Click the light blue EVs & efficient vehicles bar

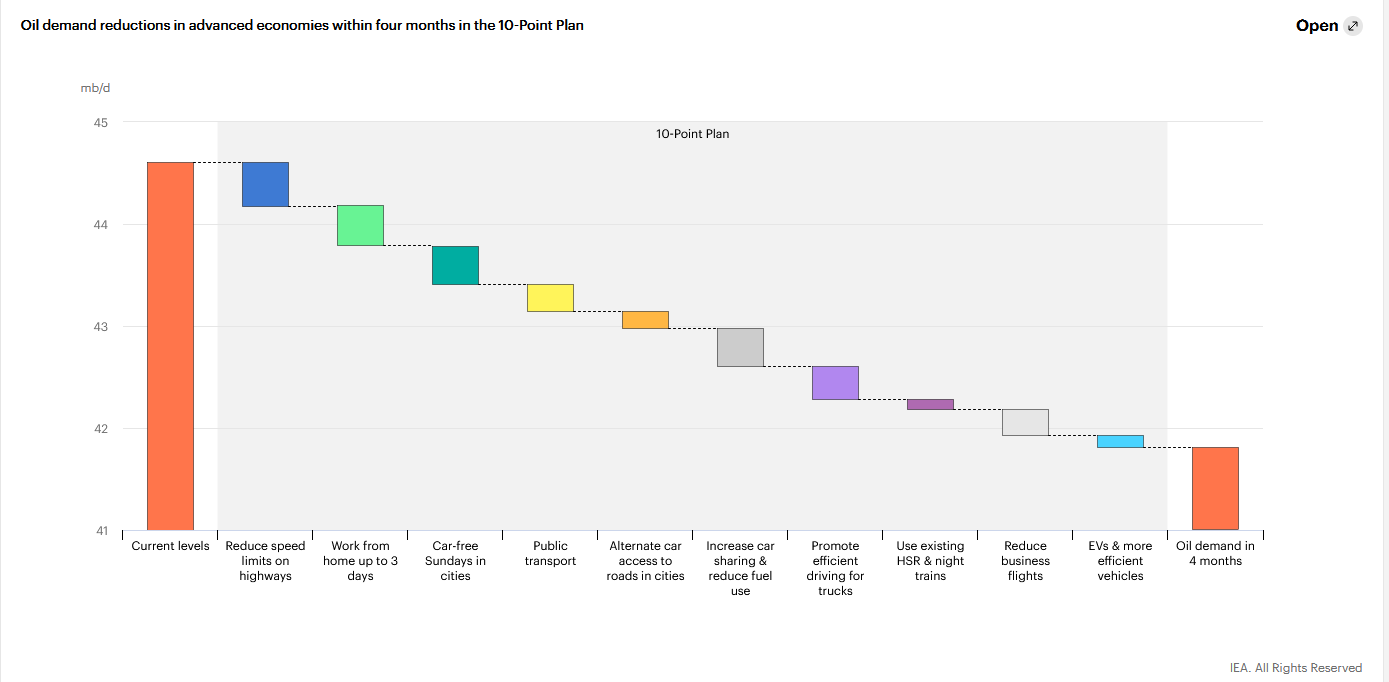click(1120, 441)
